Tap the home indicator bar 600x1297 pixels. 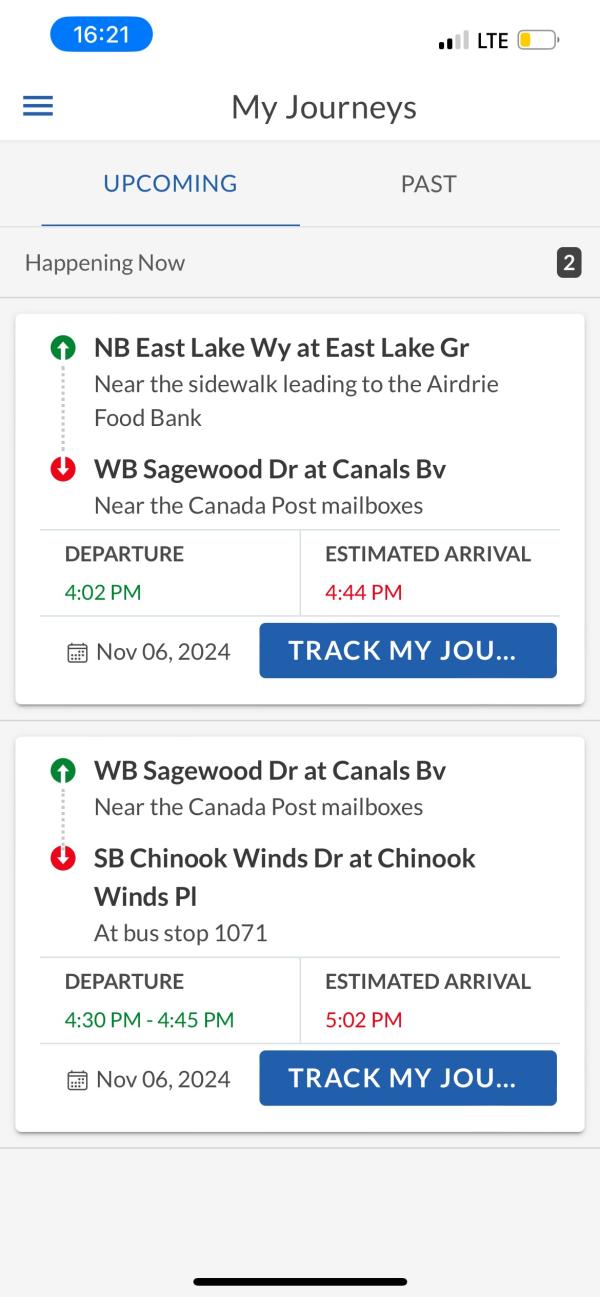(x=300, y=1281)
